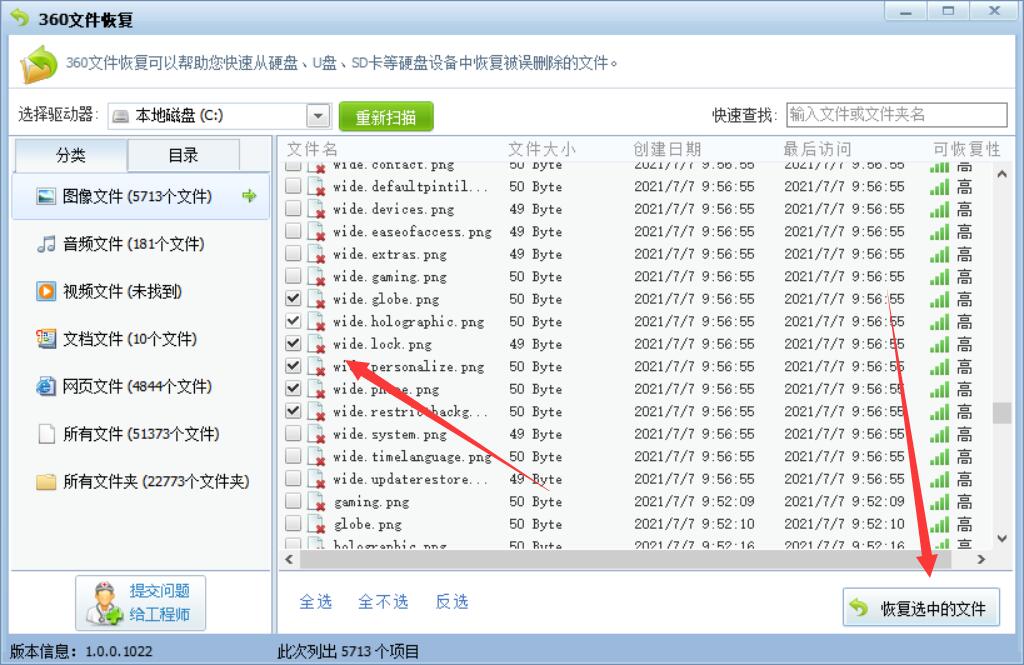This screenshot has width=1024, height=665.
Task: Select the wide.updaterestore file name
Action: coord(410,479)
